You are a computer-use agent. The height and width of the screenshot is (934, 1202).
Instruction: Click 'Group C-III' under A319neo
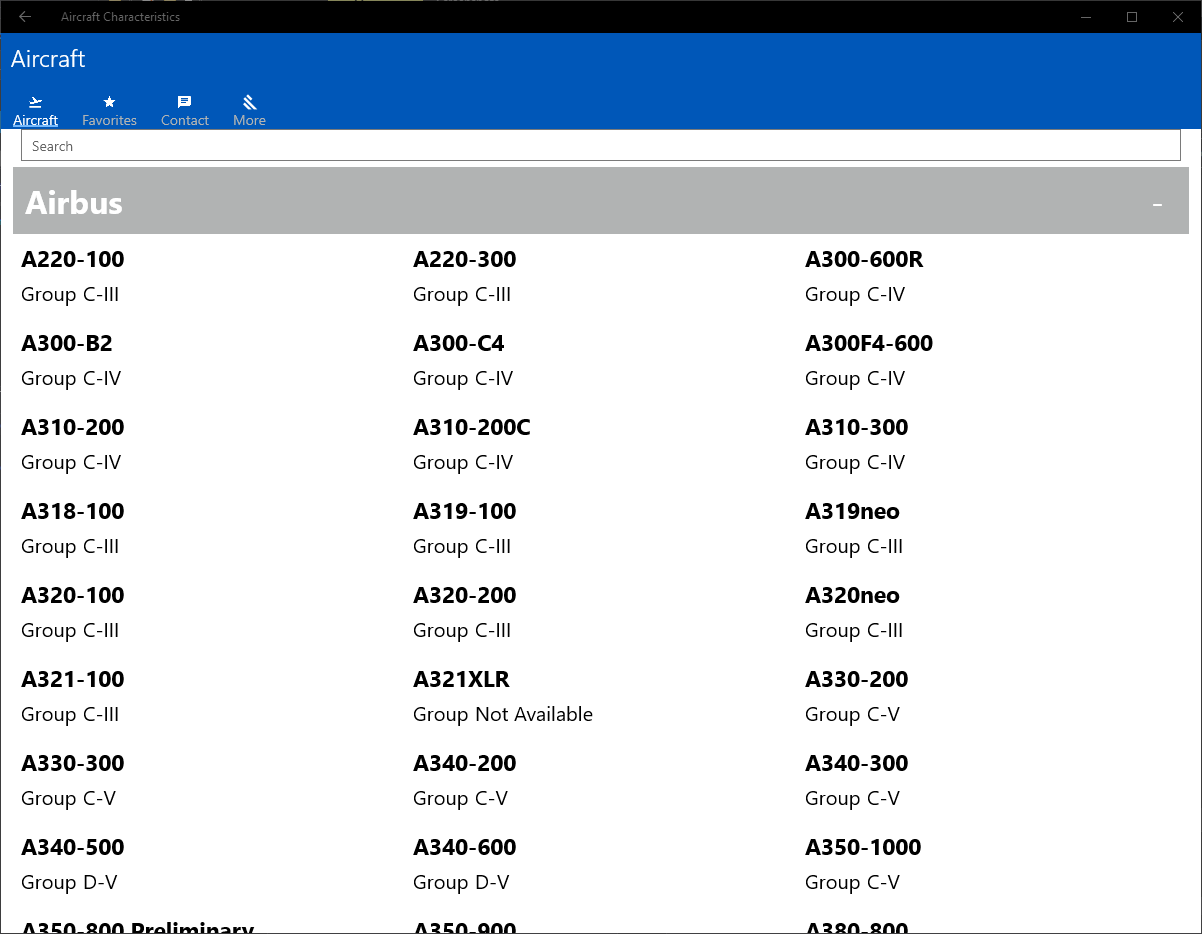pos(854,547)
